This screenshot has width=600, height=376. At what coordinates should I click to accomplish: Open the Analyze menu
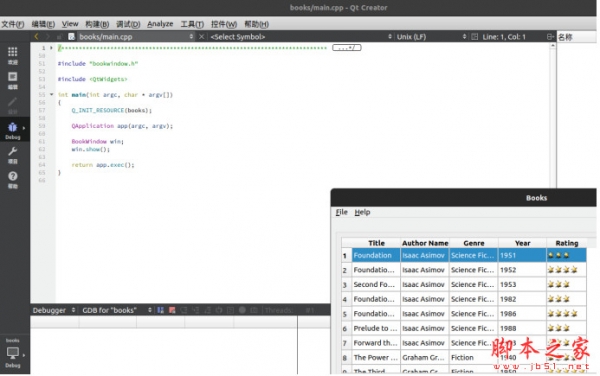(160, 24)
